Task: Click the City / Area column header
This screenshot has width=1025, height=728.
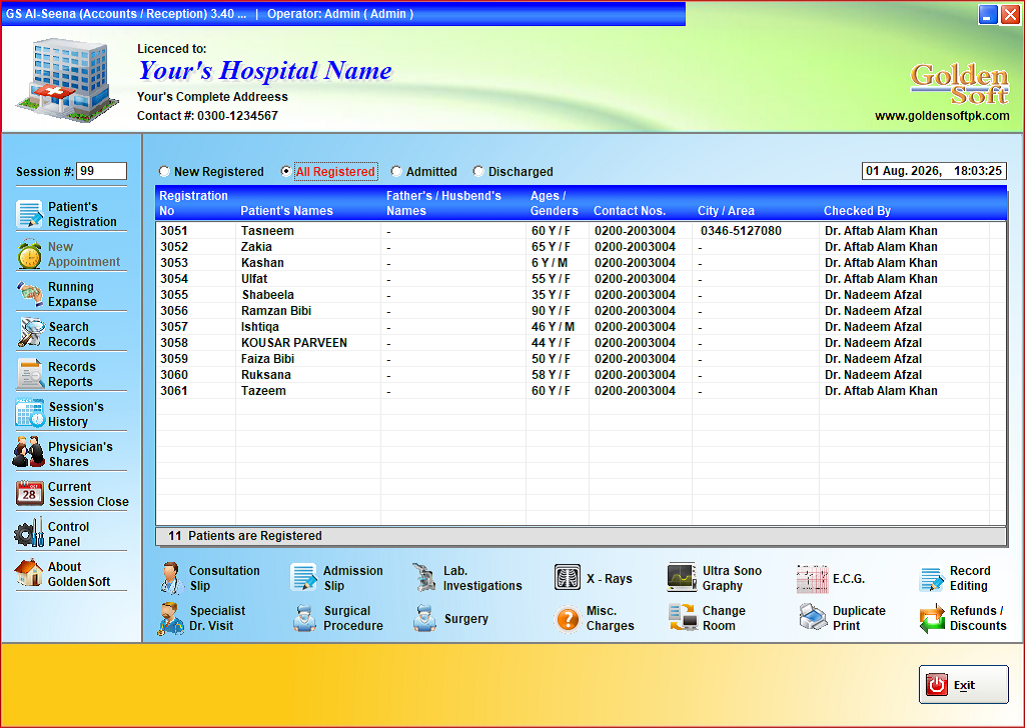Action: coord(726,211)
